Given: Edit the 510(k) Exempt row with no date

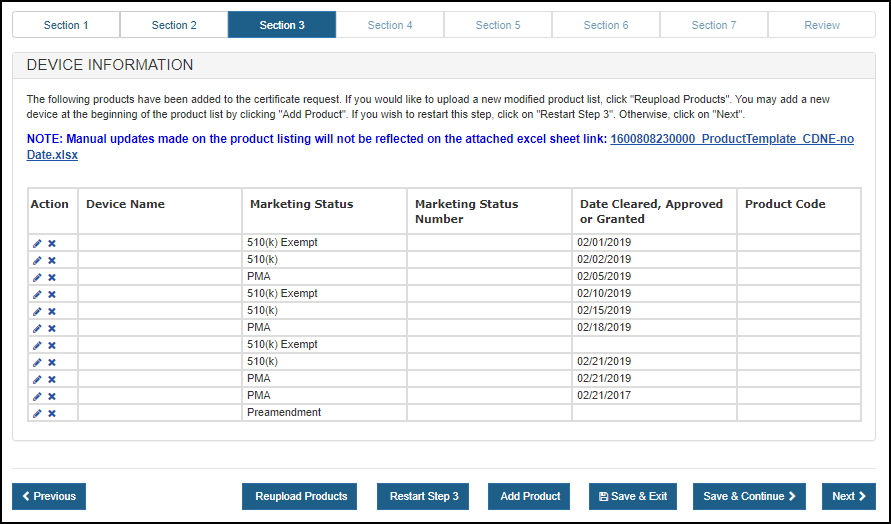Looking at the screenshot, I should [37, 345].
